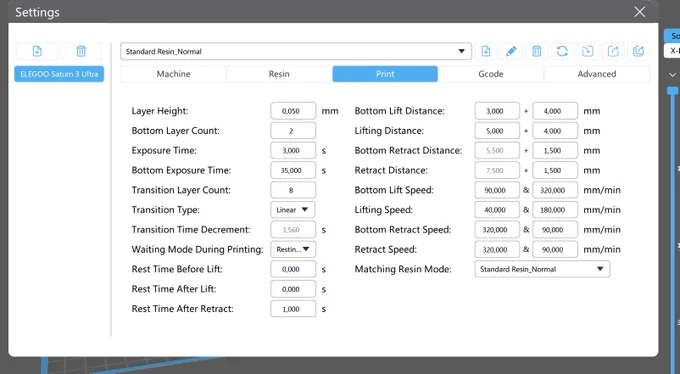Add a new machine profile icon
Image resolution: width=680 pixels, height=374 pixels.
pos(37,51)
